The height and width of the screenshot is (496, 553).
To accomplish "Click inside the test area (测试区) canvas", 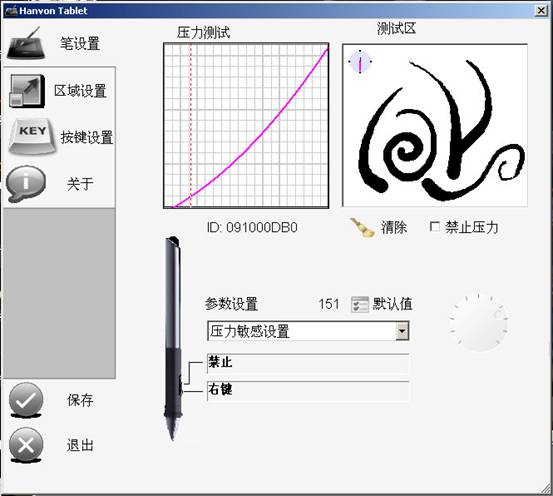I will tap(435, 125).
